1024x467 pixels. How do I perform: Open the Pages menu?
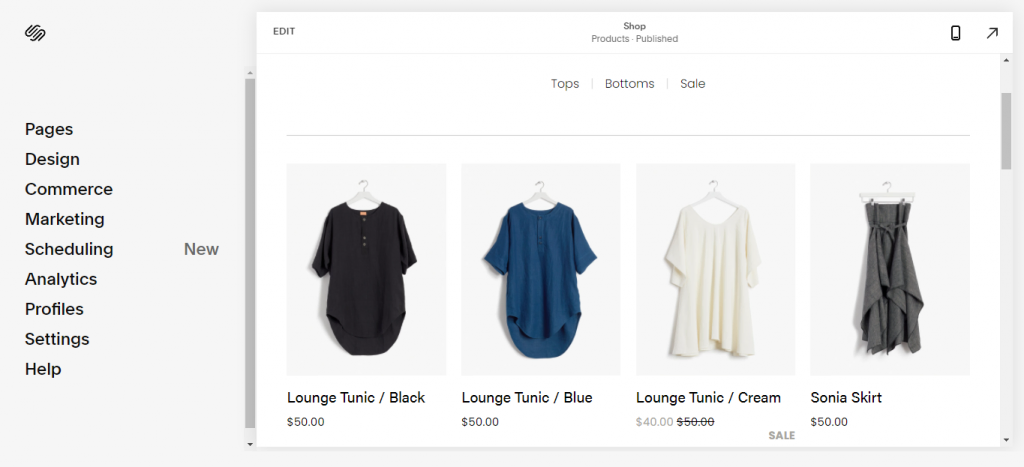coord(49,129)
